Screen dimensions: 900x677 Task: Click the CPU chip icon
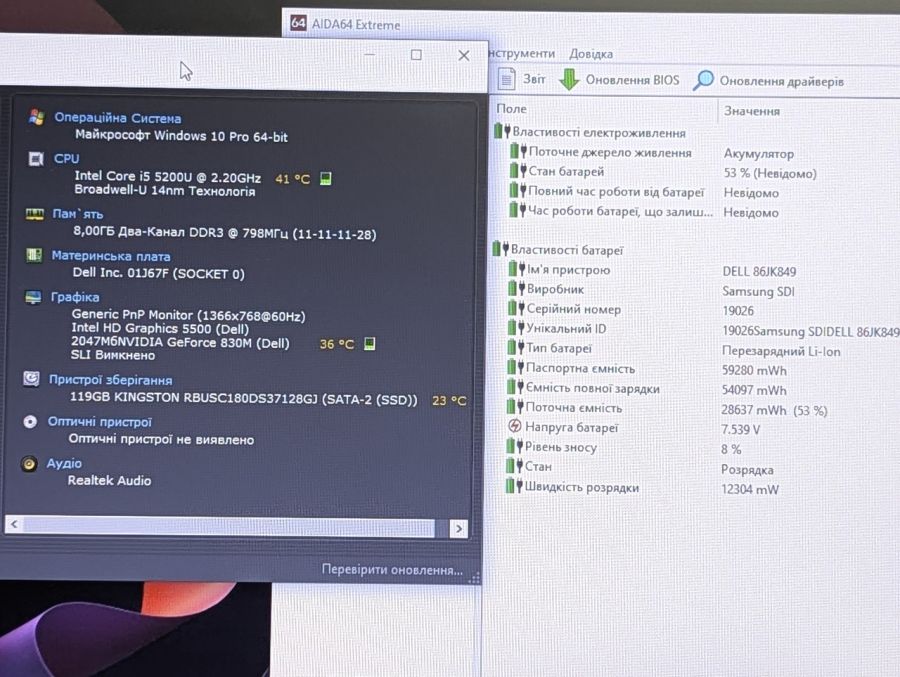pos(36,158)
